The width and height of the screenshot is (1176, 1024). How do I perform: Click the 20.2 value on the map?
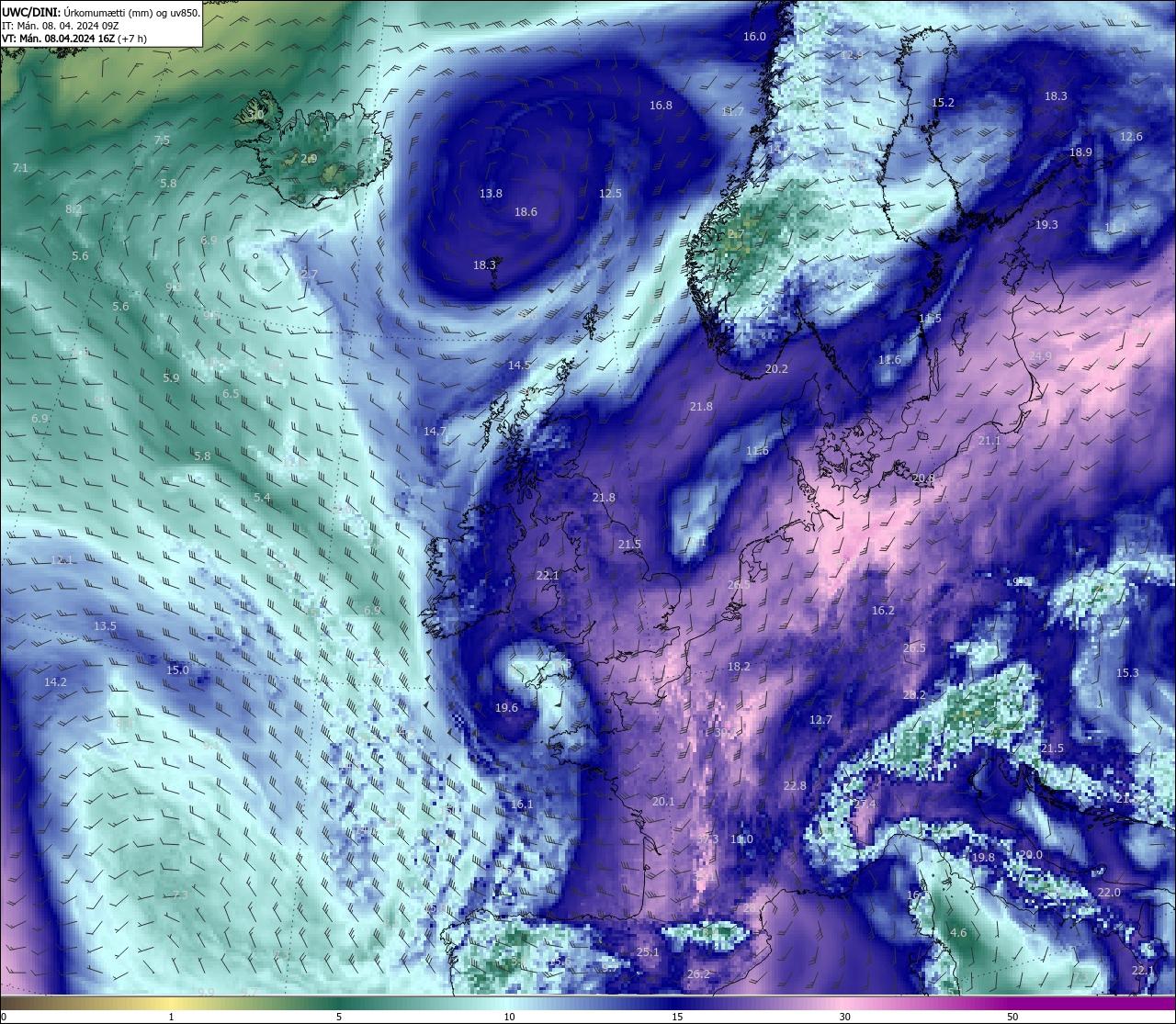(776, 369)
